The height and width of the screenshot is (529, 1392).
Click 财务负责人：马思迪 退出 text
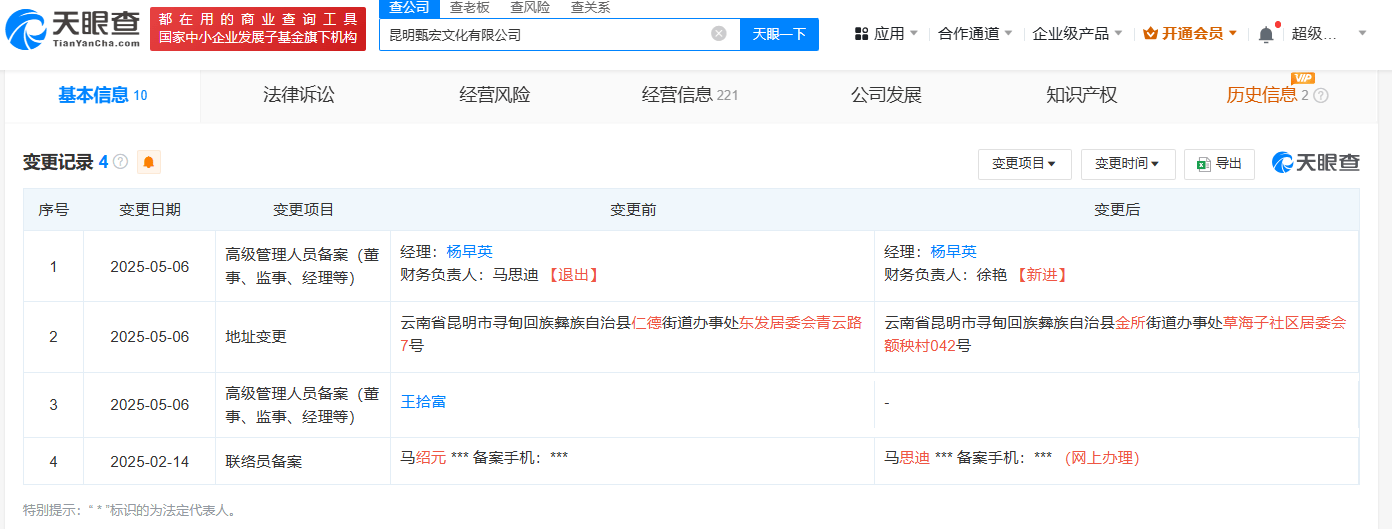tap(500, 275)
